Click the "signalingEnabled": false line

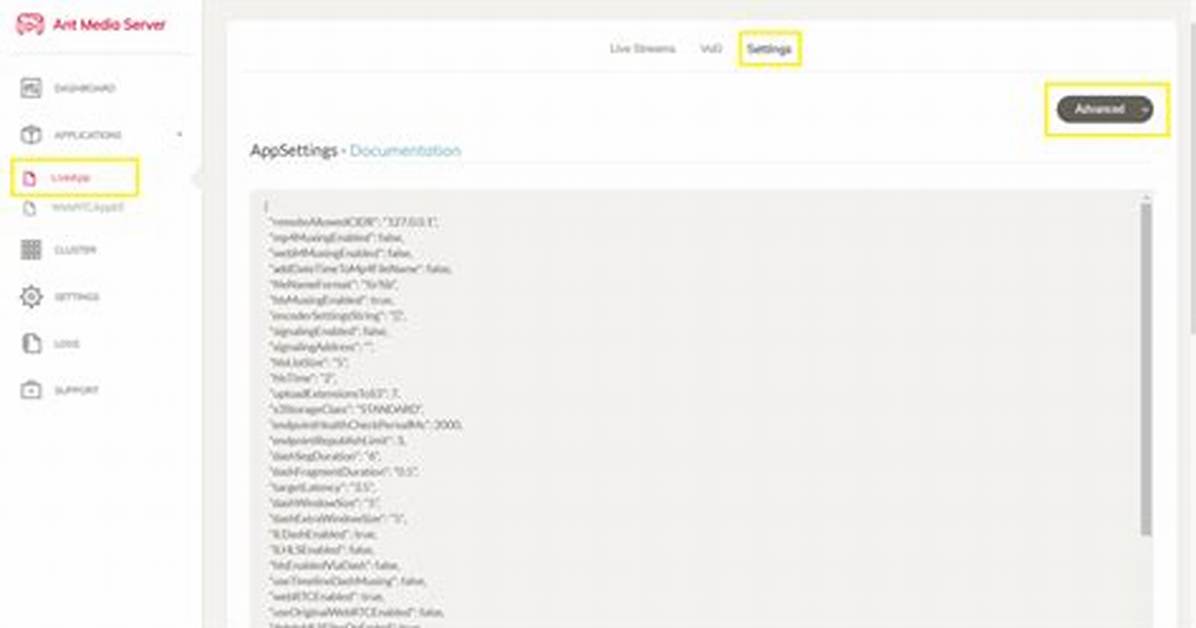(329, 331)
